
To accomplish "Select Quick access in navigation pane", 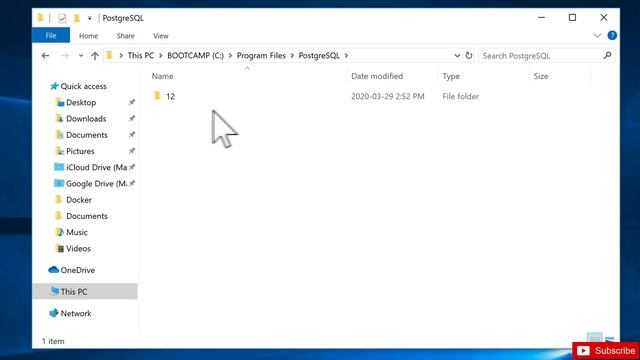I will (83, 86).
